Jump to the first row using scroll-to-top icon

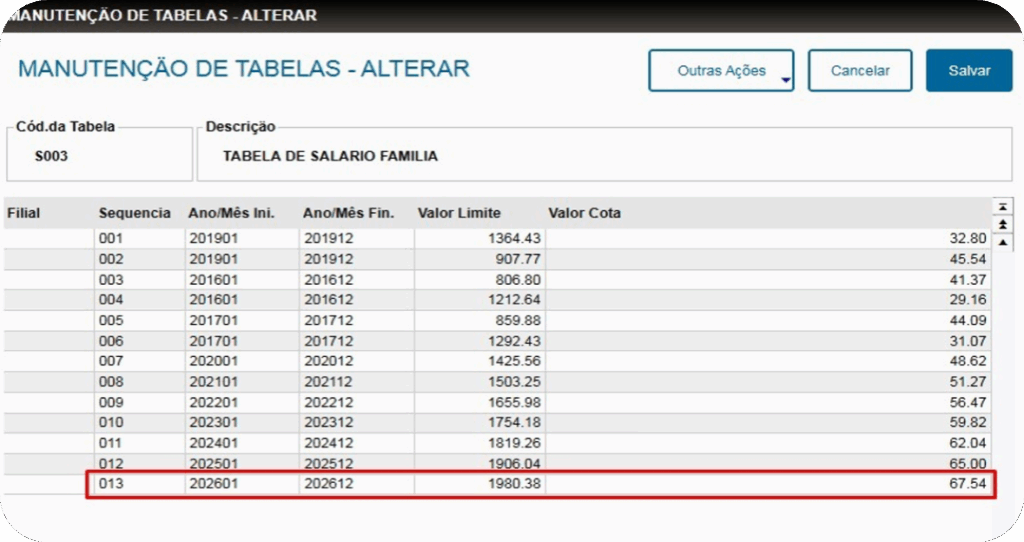pyautogui.click(x=1003, y=206)
